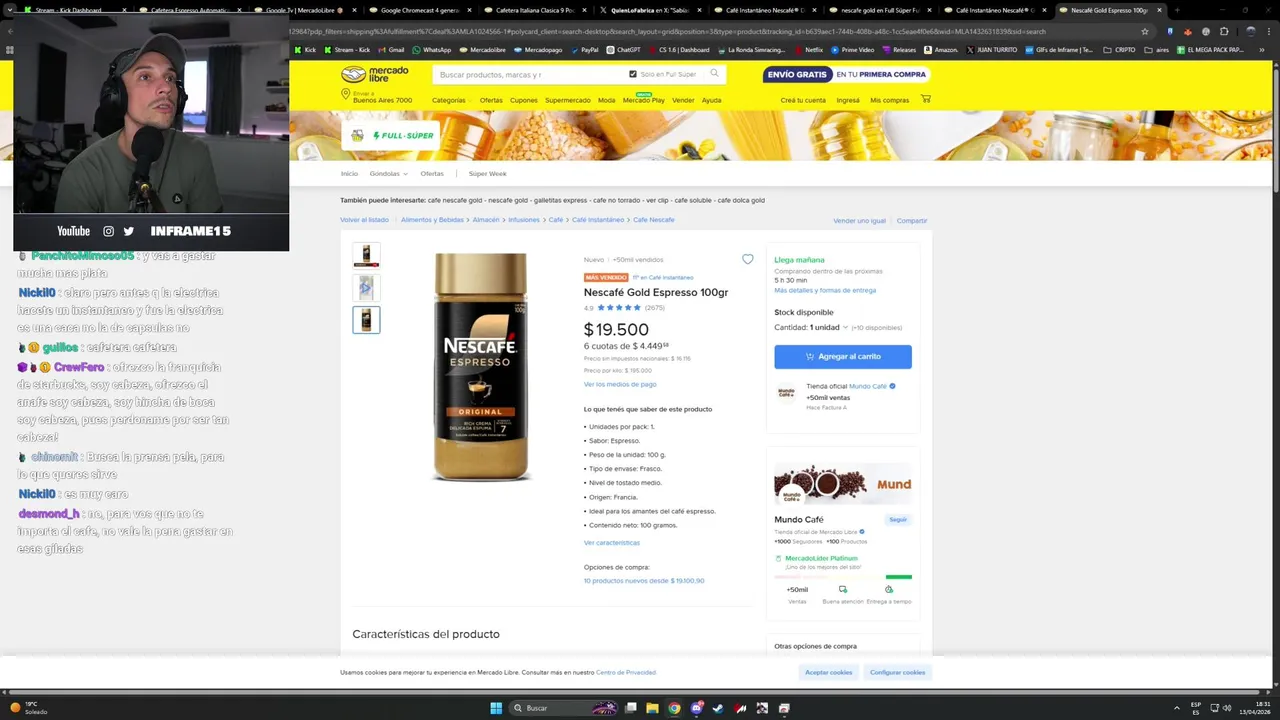This screenshot has width=1280, height=720.
Task: Add product to favorites heart icon
Action: pos(747,259)
